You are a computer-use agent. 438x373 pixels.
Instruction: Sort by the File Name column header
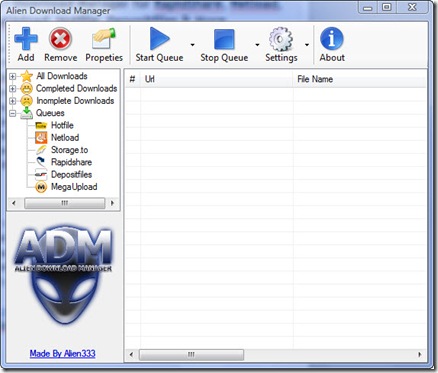360,79
